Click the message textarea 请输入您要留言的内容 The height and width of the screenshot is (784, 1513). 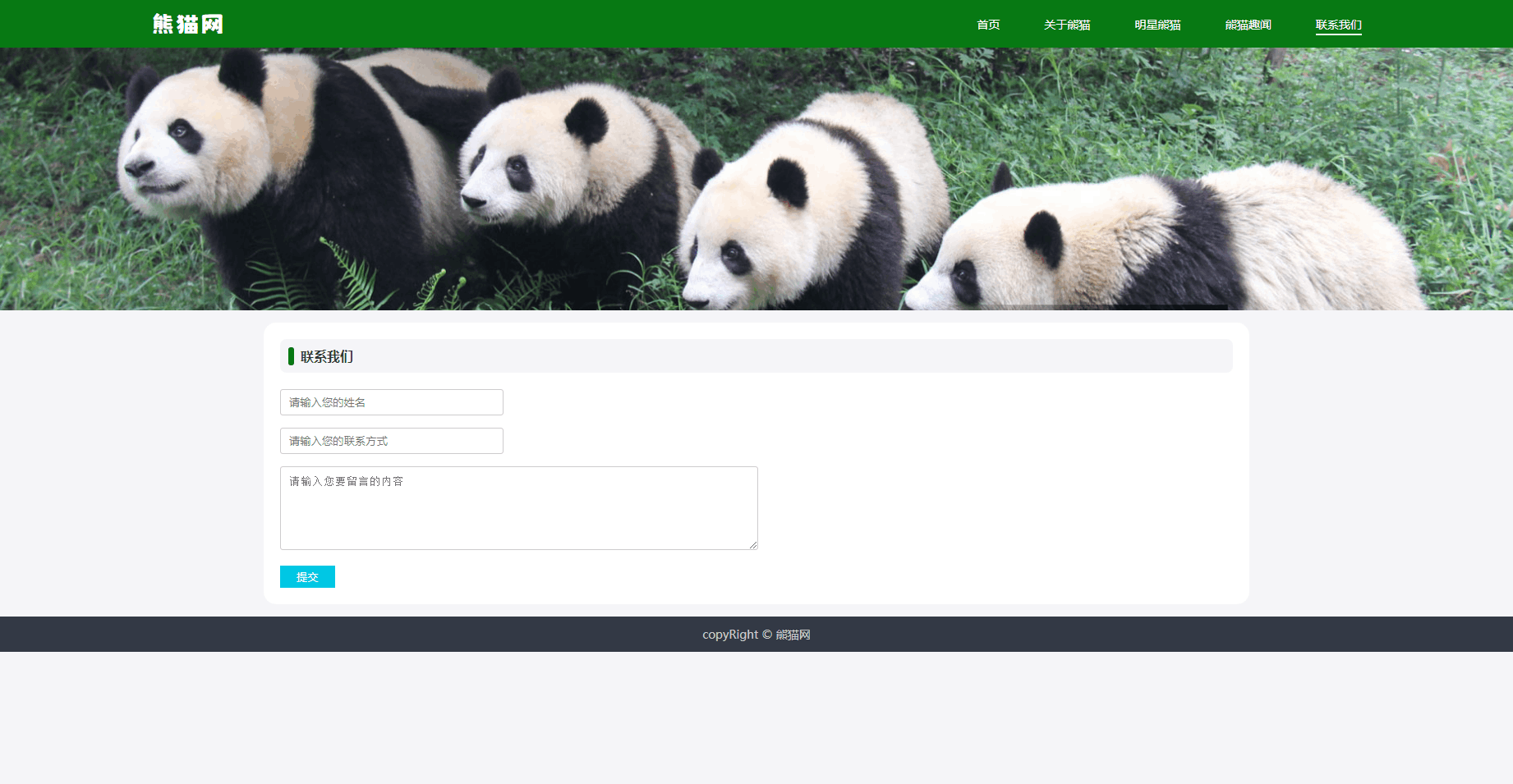click(x=519, y=508)
